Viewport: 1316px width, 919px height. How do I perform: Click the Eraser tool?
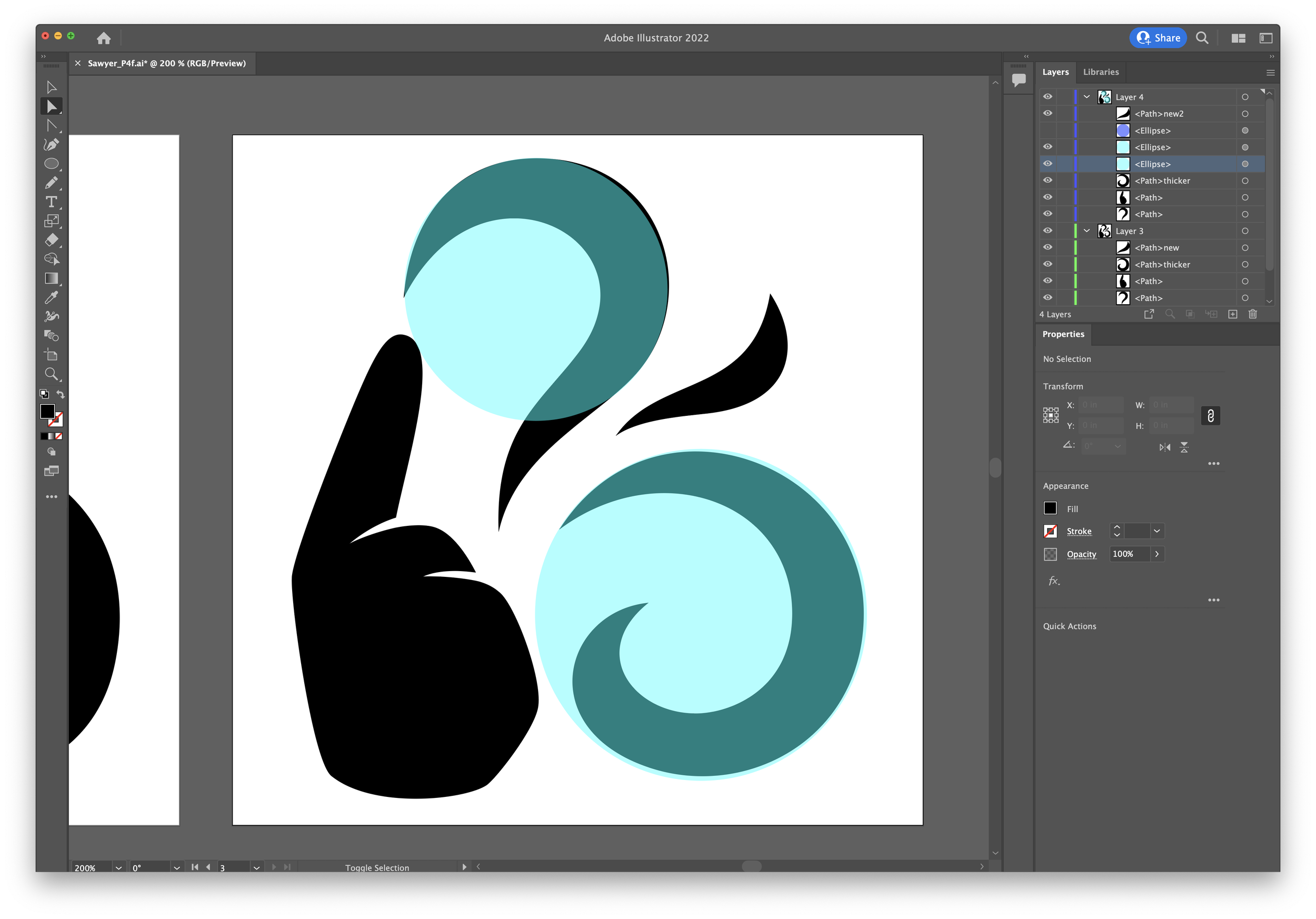click(51, 240)
